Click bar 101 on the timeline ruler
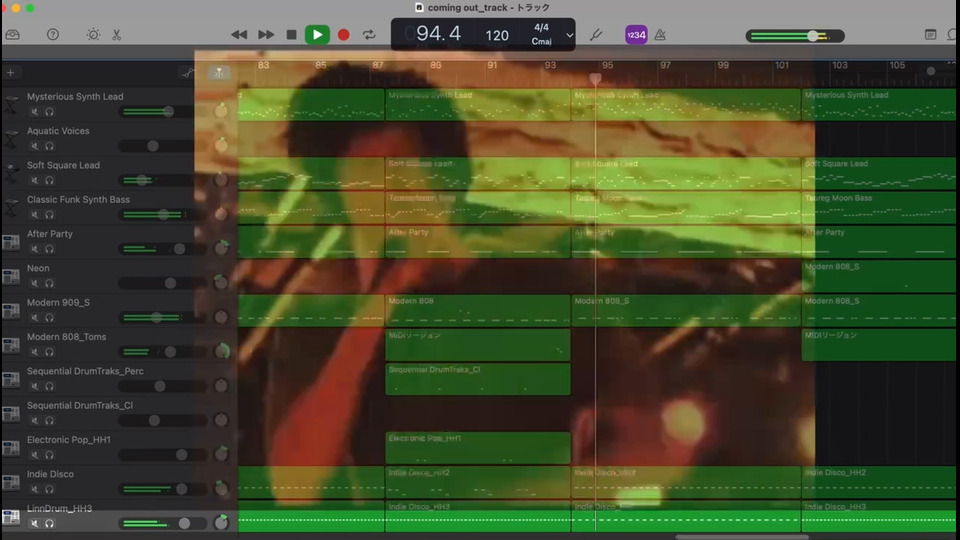960x540 pixels. 781,65
